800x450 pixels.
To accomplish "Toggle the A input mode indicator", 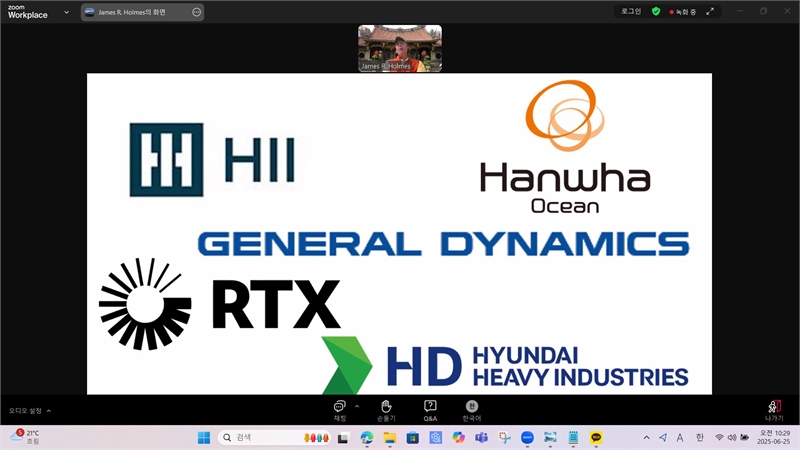I will pyautogui.click(x=680, y=438).
